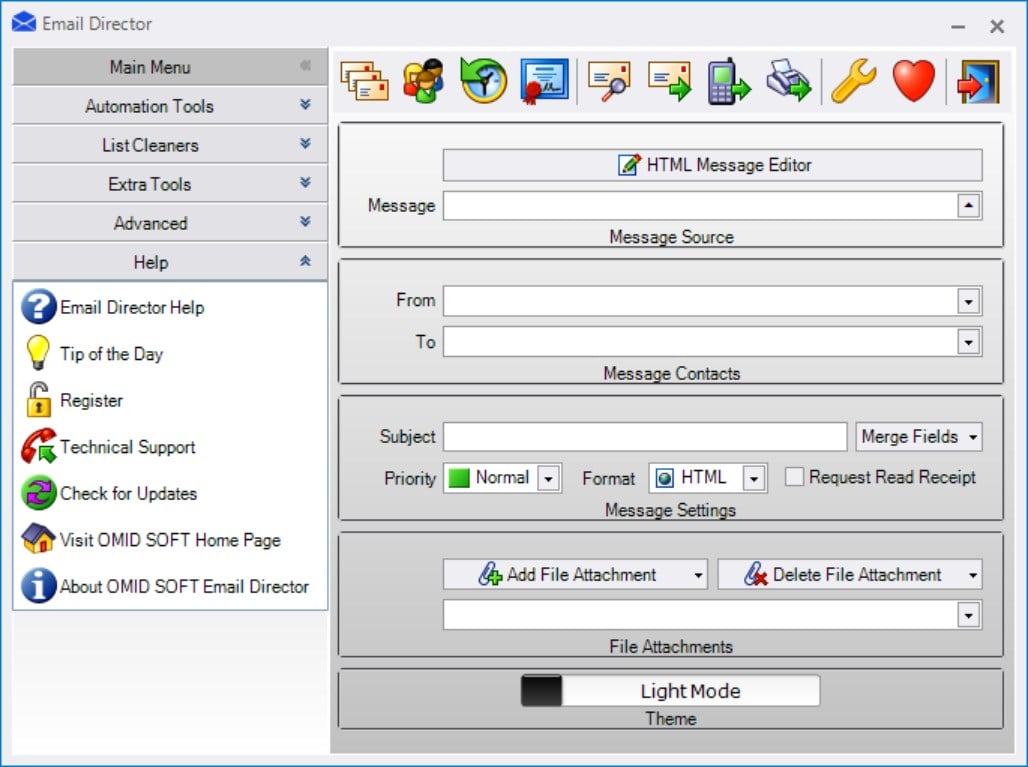The height and width of the screenshot is (767, 1028).
Task: Open the file attachments list dropdown
Action: click(x=968, y=615)
